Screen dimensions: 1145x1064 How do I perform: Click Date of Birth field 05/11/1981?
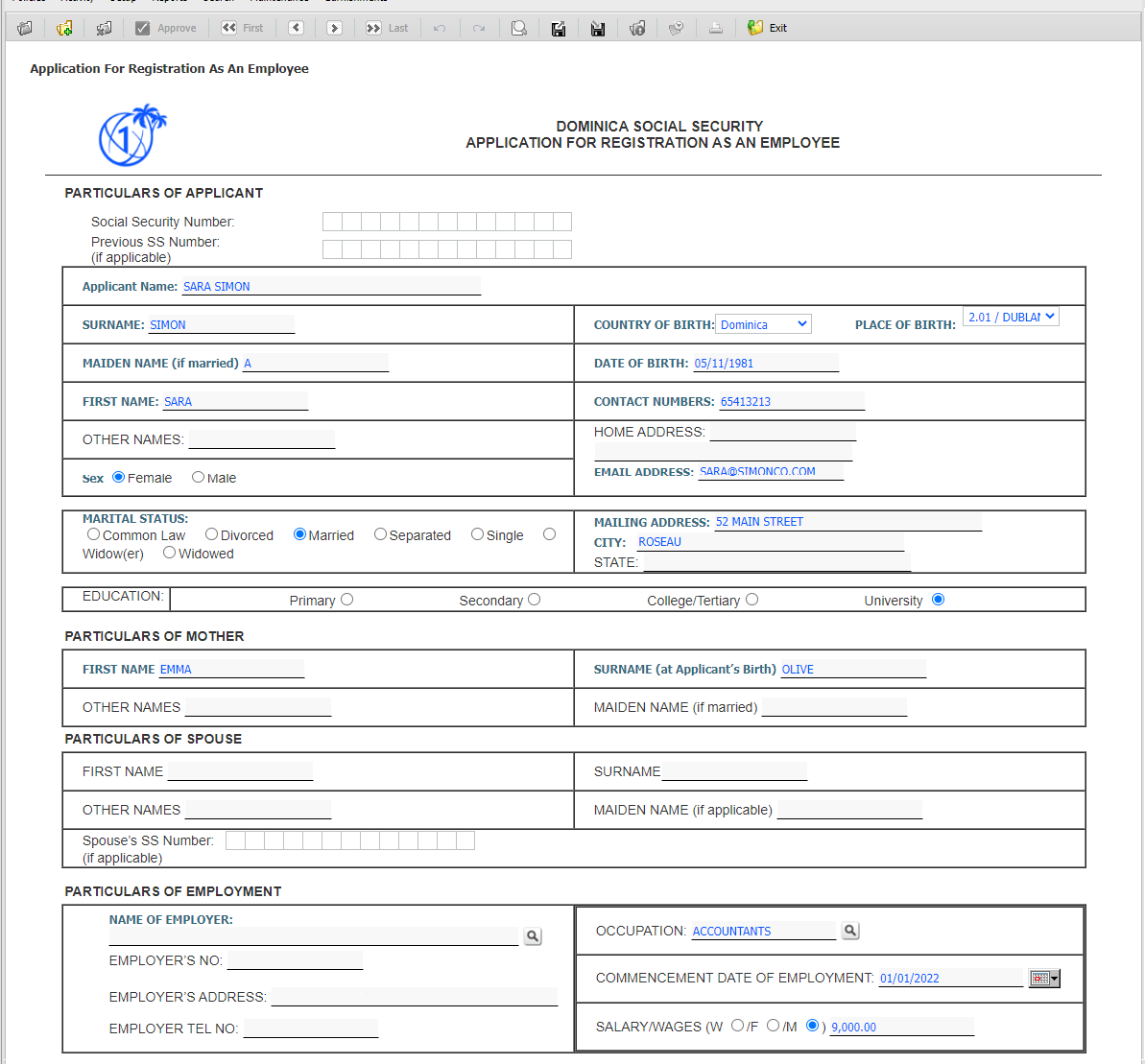[766, 363]
